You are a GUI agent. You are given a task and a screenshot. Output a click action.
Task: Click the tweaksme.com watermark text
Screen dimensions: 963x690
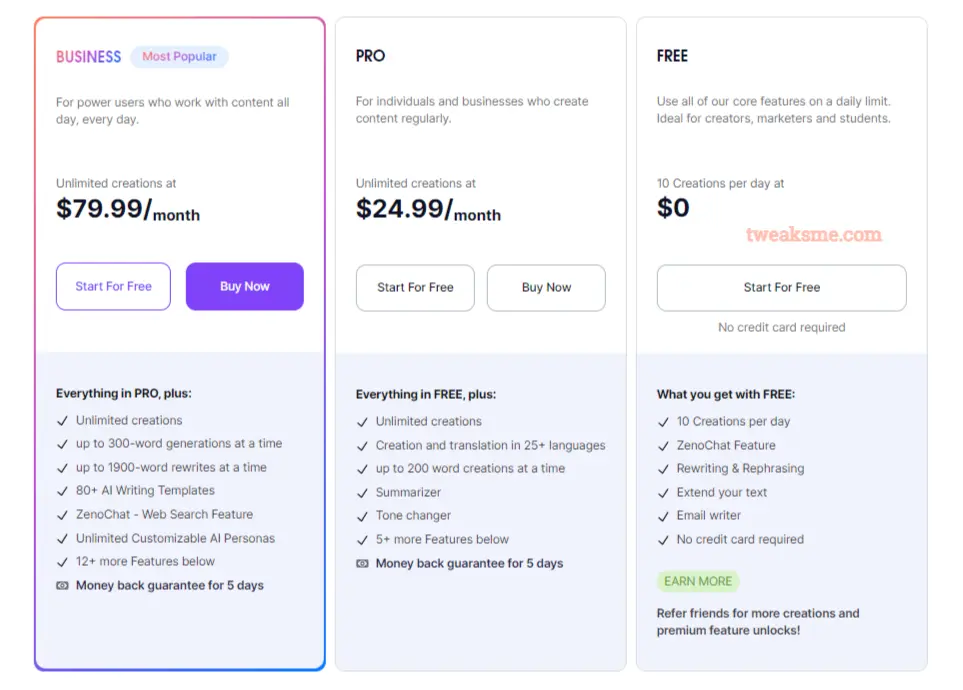pos(814,234)
